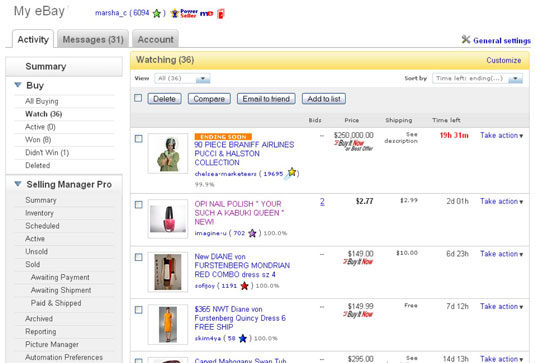Open Take action menu for Mondrian dress

501,254
